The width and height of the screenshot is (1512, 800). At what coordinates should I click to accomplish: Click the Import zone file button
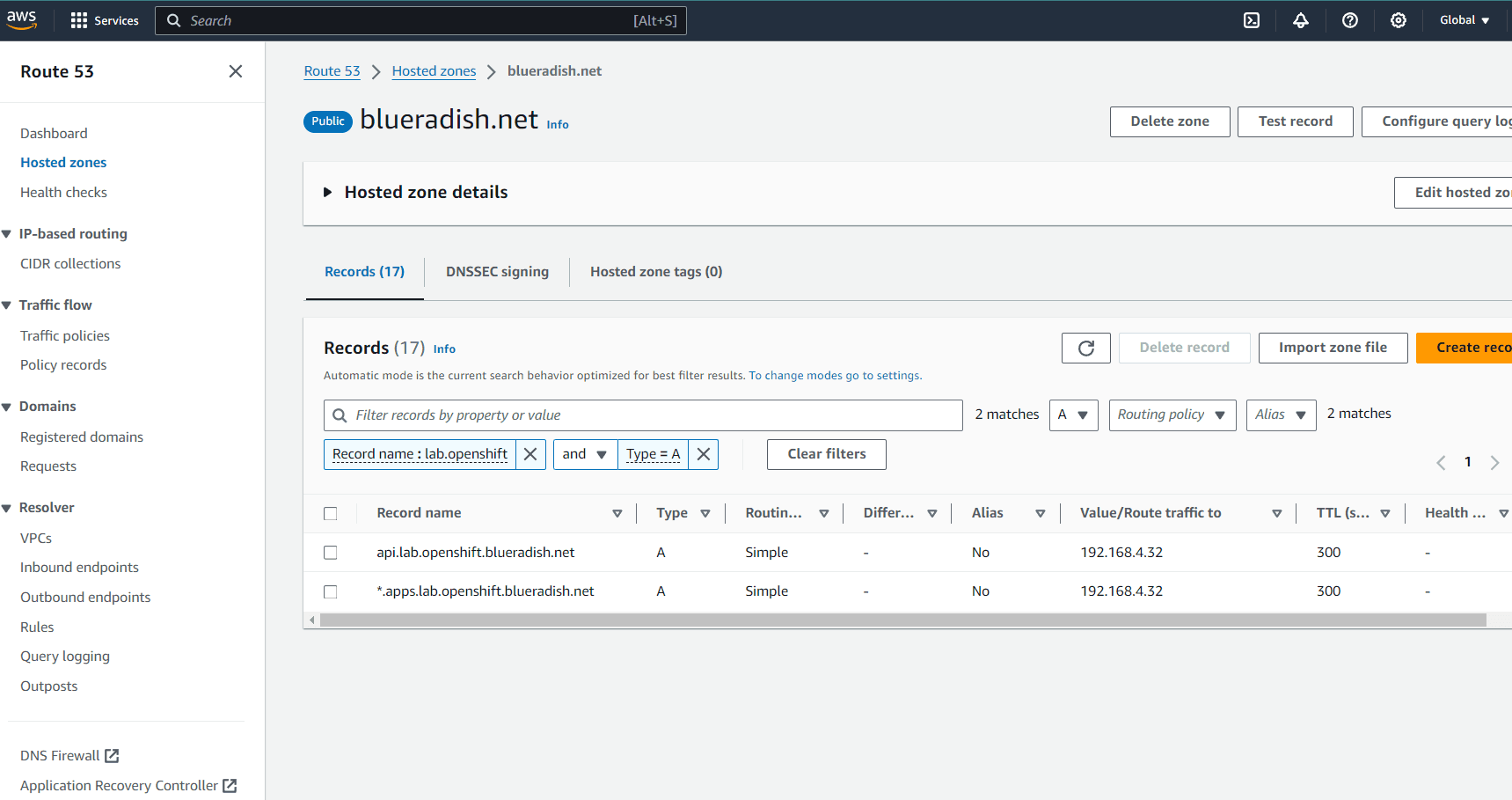coord(1333,348)
